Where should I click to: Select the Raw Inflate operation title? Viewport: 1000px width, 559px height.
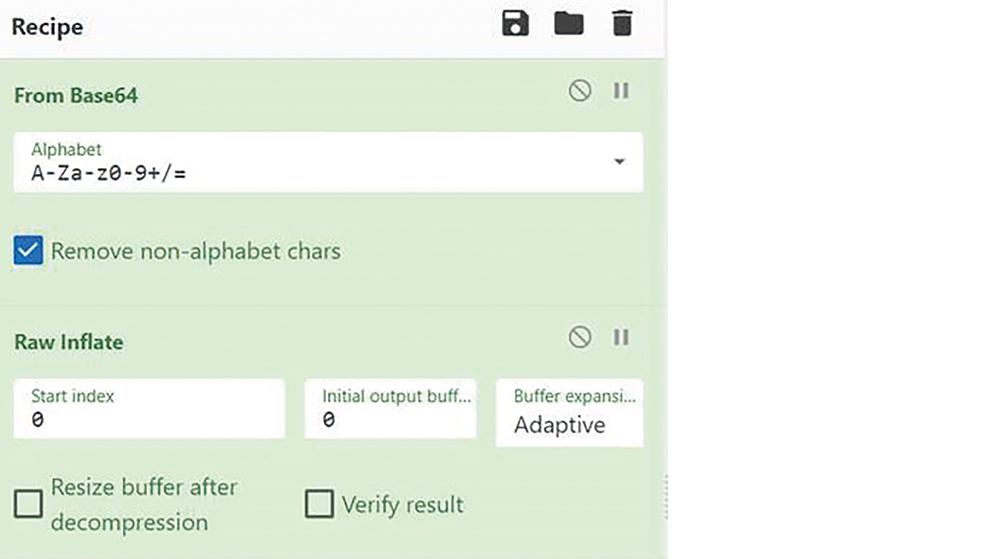pos(69,342)
